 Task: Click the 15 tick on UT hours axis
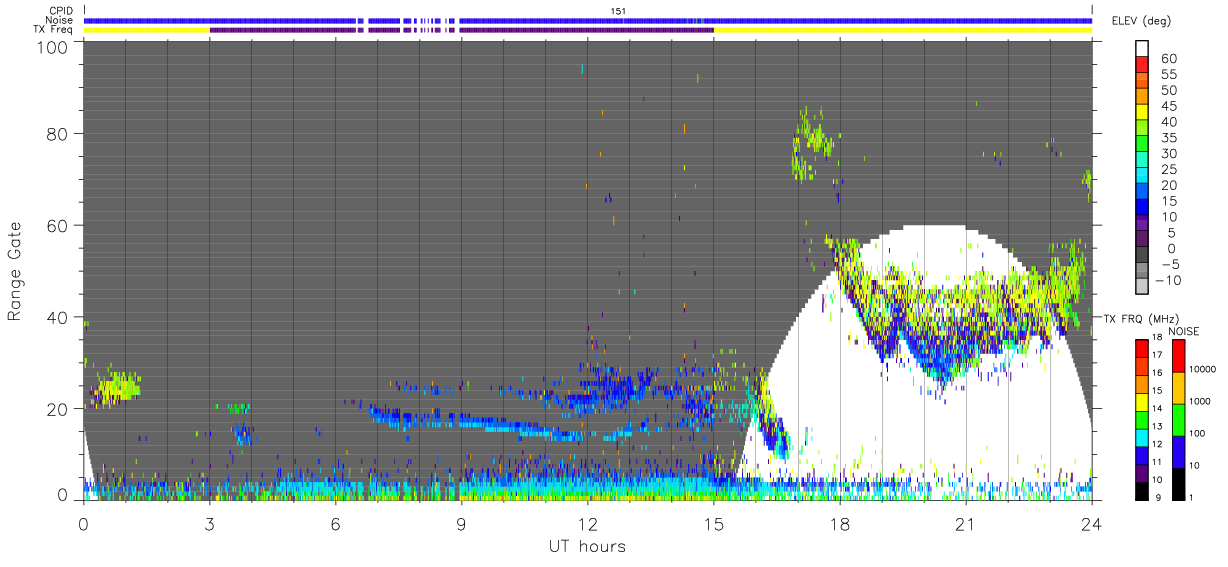(714, 523)
